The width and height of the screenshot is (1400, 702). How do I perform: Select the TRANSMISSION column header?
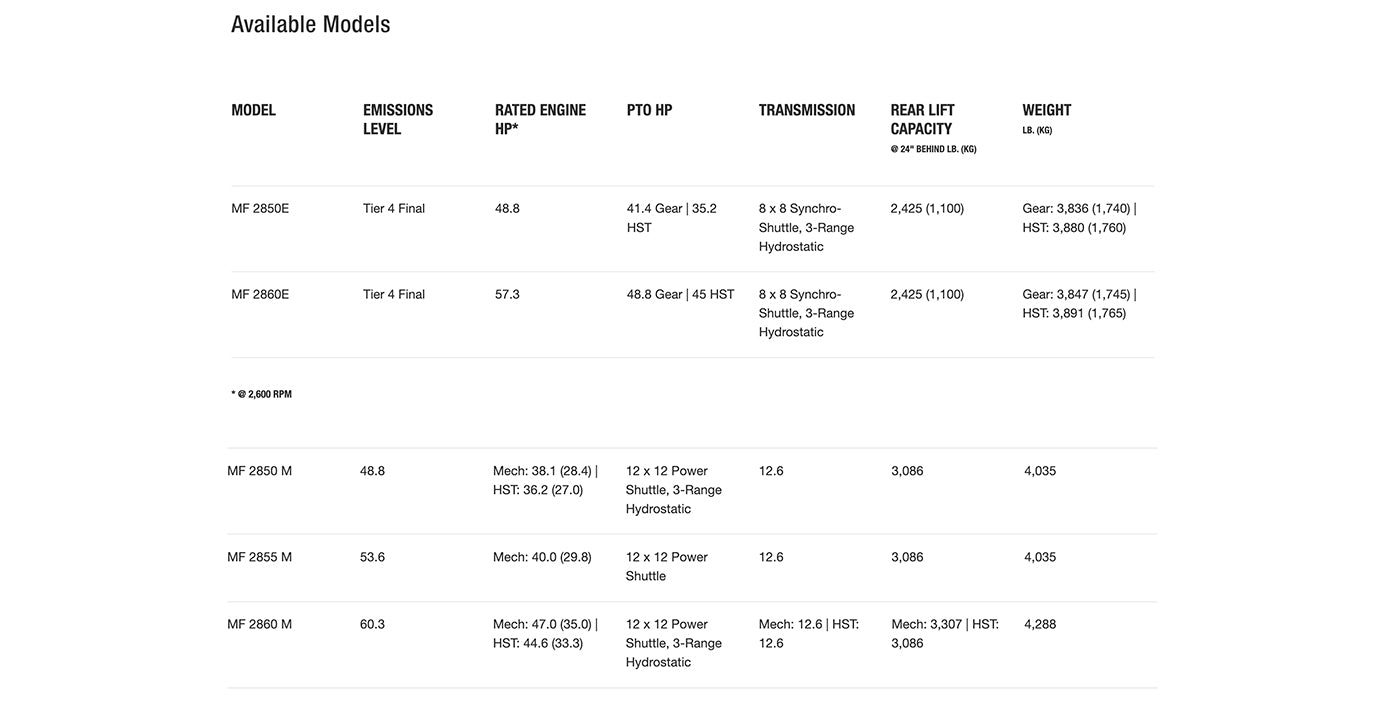pyautogui.click(x=806, y=110)
